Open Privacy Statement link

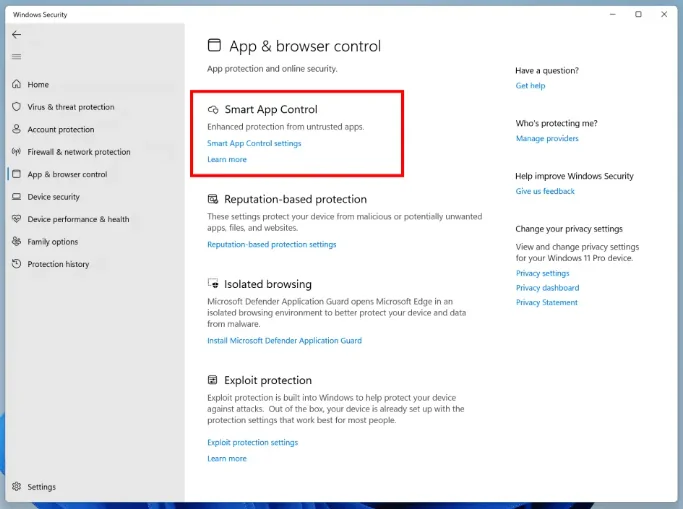[547, 302]
